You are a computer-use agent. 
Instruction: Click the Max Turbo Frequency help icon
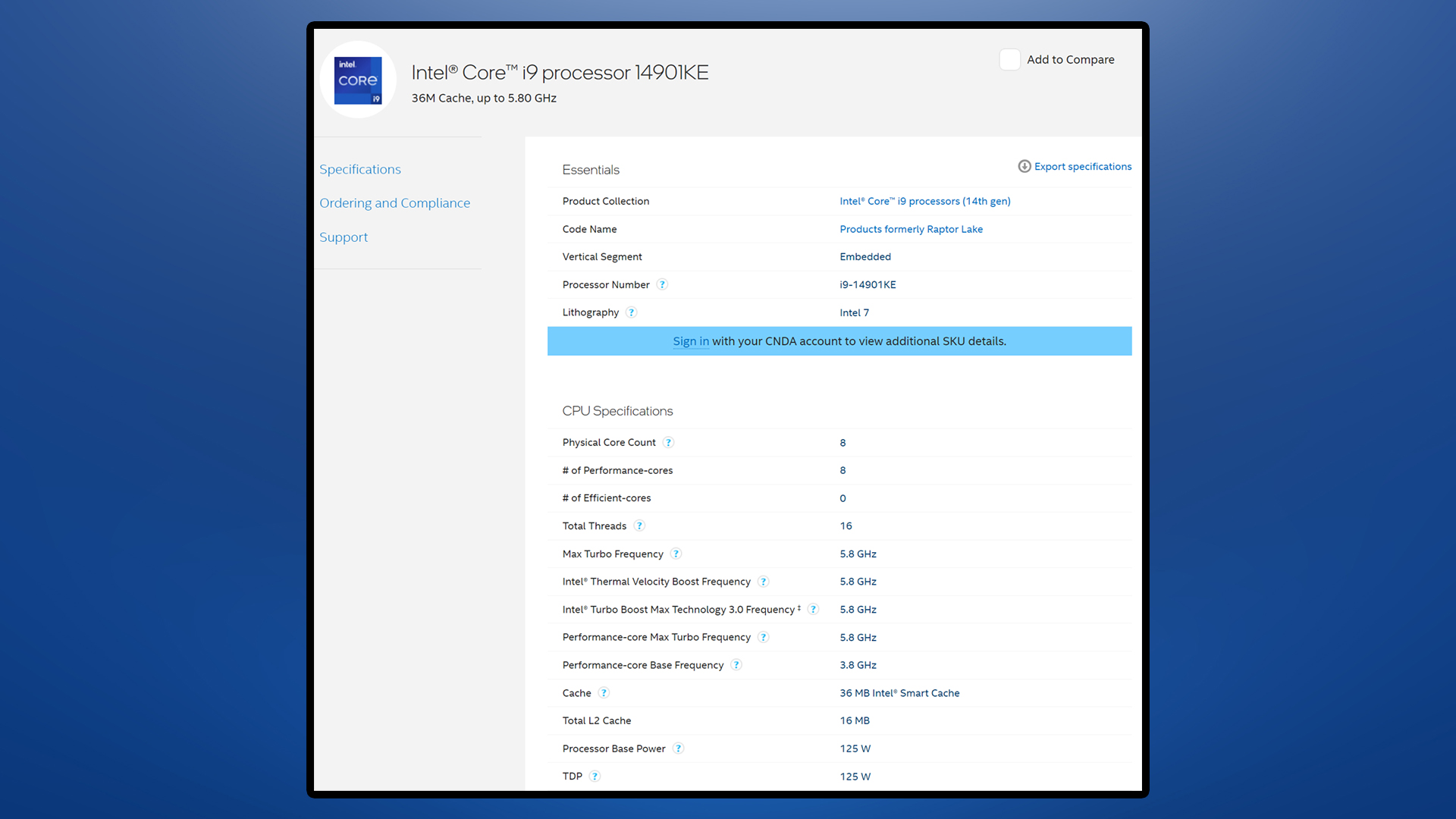677,553
